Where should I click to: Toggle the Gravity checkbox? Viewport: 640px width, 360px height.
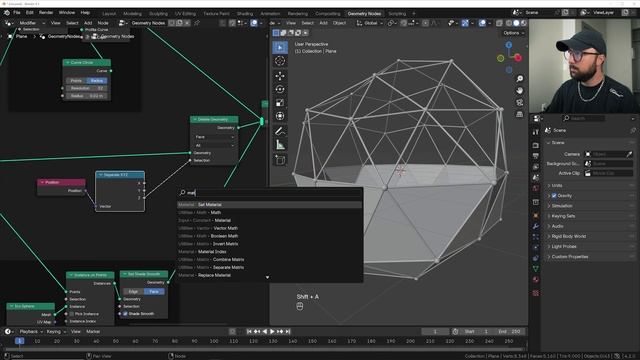pyautogui.click(x=554, y=196)
